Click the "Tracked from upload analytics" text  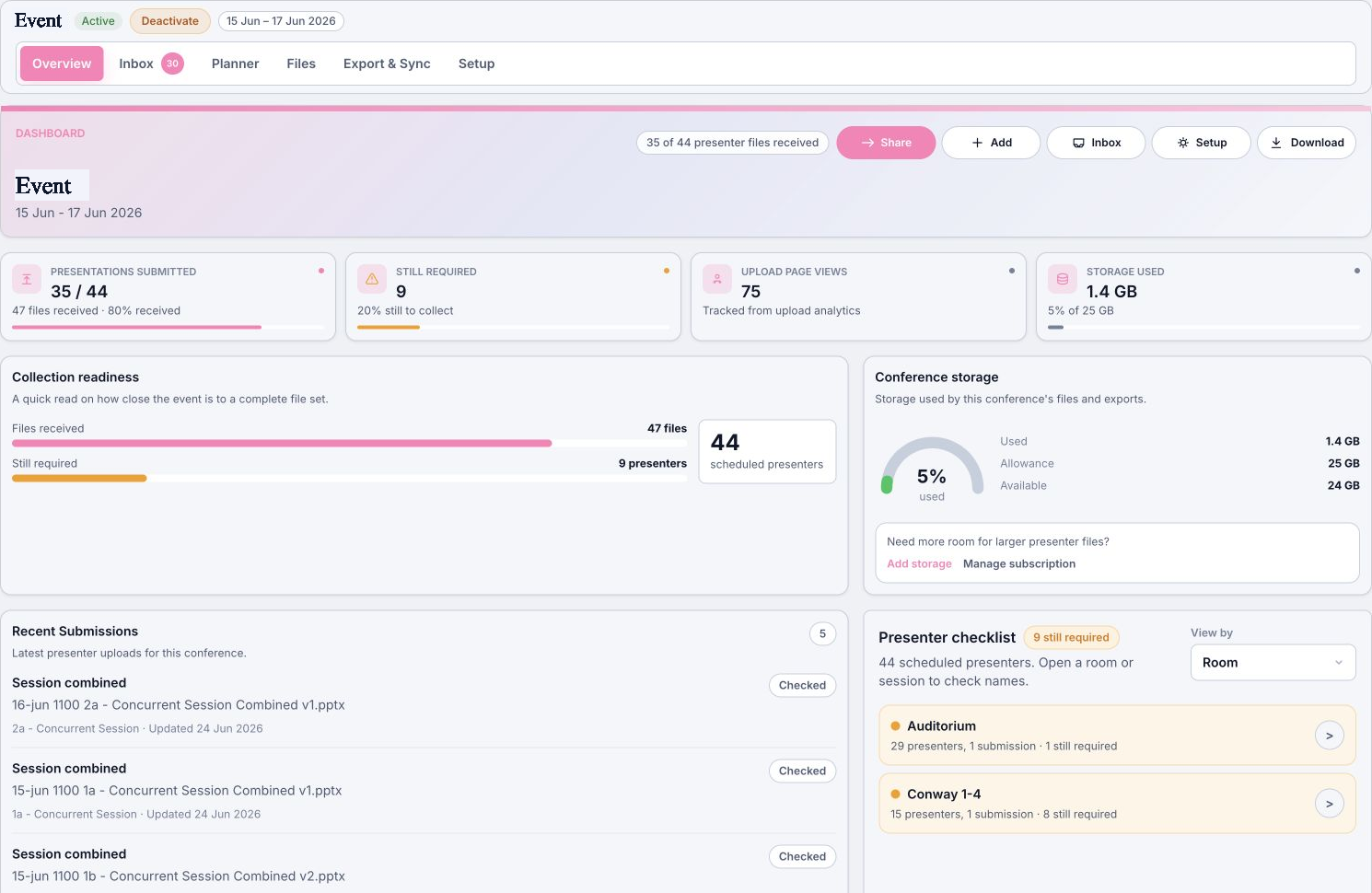pos(782,311)
